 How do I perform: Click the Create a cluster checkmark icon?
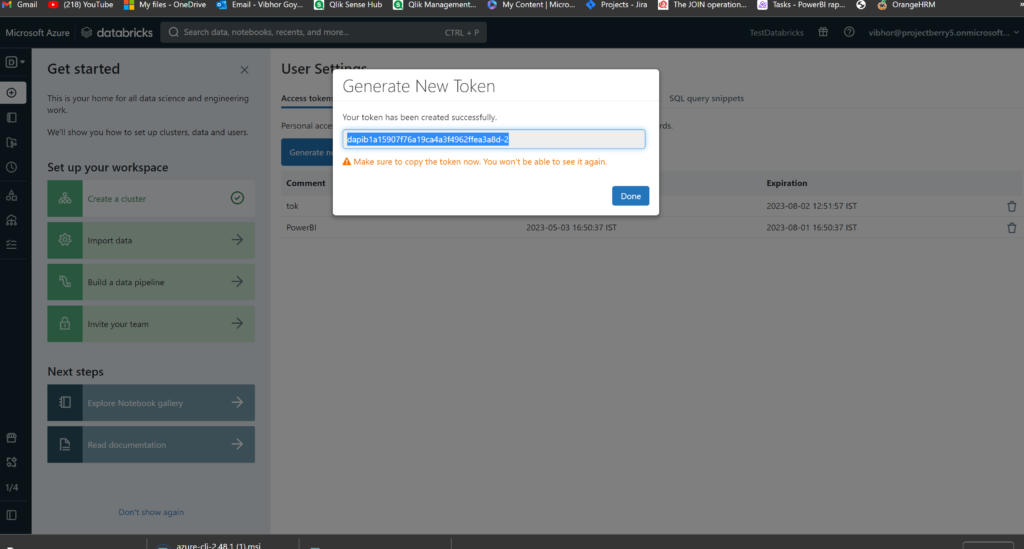pos(237,198)
